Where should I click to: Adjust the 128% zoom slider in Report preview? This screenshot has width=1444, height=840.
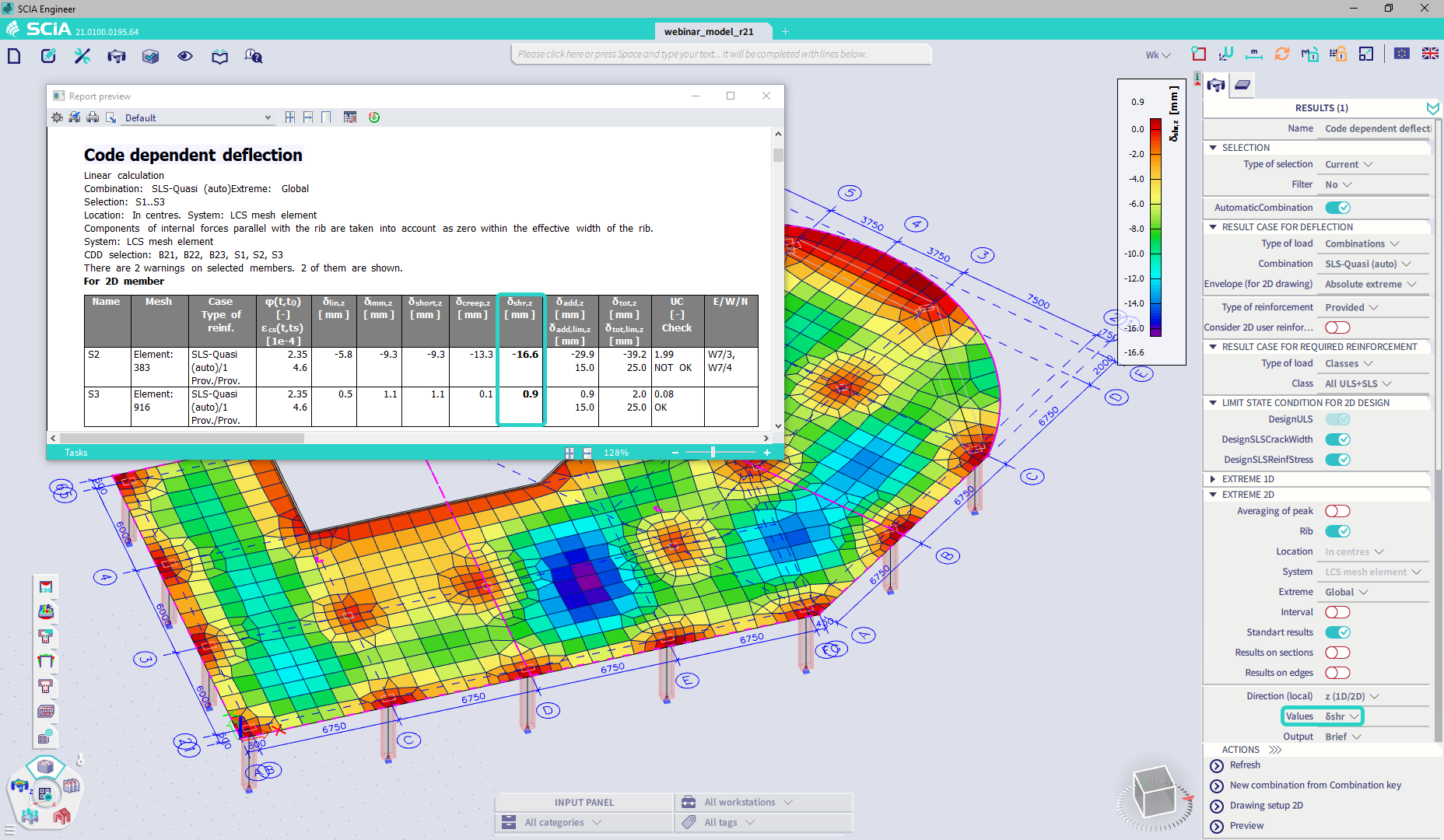pos(712,452)
